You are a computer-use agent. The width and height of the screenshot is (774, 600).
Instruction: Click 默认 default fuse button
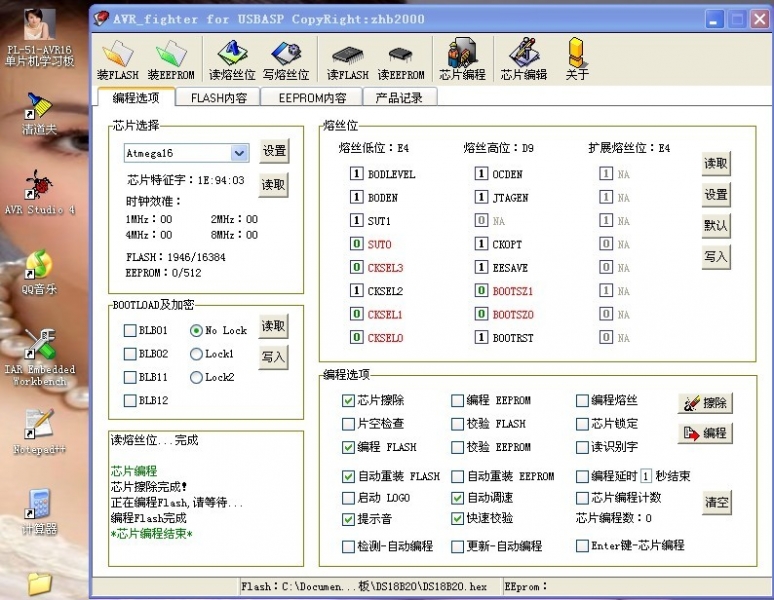tap(716, 225)
